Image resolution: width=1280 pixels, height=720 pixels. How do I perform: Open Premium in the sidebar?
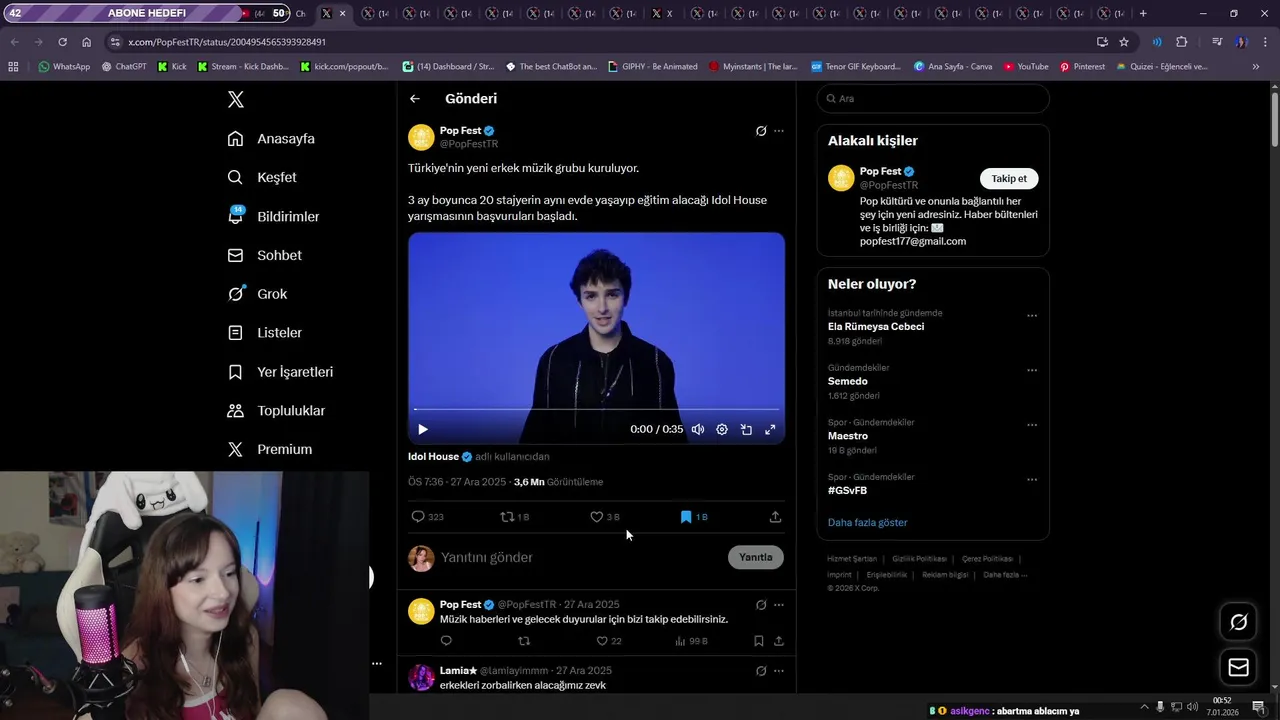tap(269, 450)
